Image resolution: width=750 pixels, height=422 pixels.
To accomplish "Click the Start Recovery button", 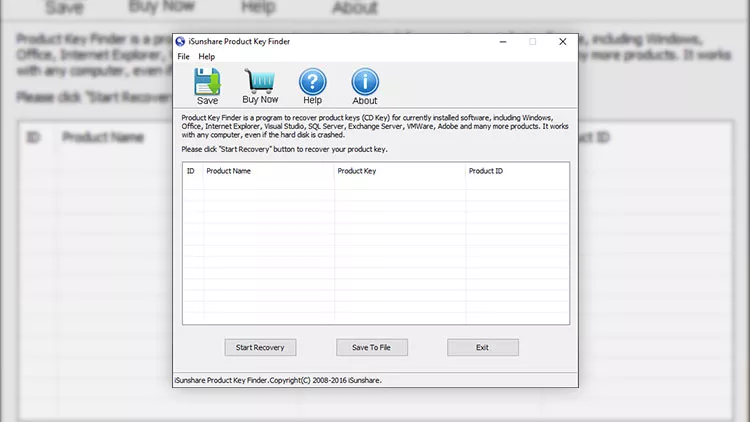I will point(260,347).
